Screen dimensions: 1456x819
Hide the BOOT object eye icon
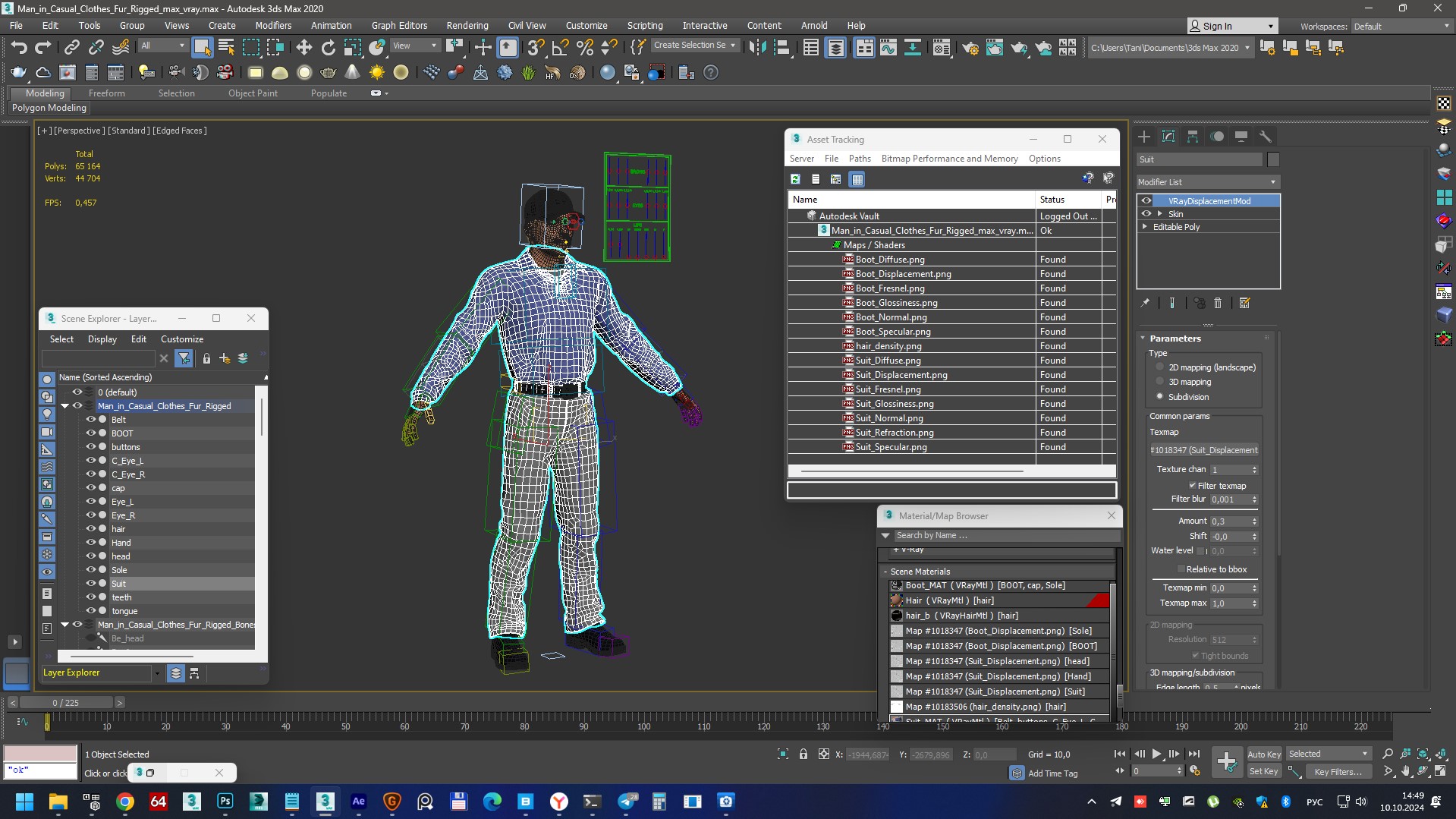90,433
